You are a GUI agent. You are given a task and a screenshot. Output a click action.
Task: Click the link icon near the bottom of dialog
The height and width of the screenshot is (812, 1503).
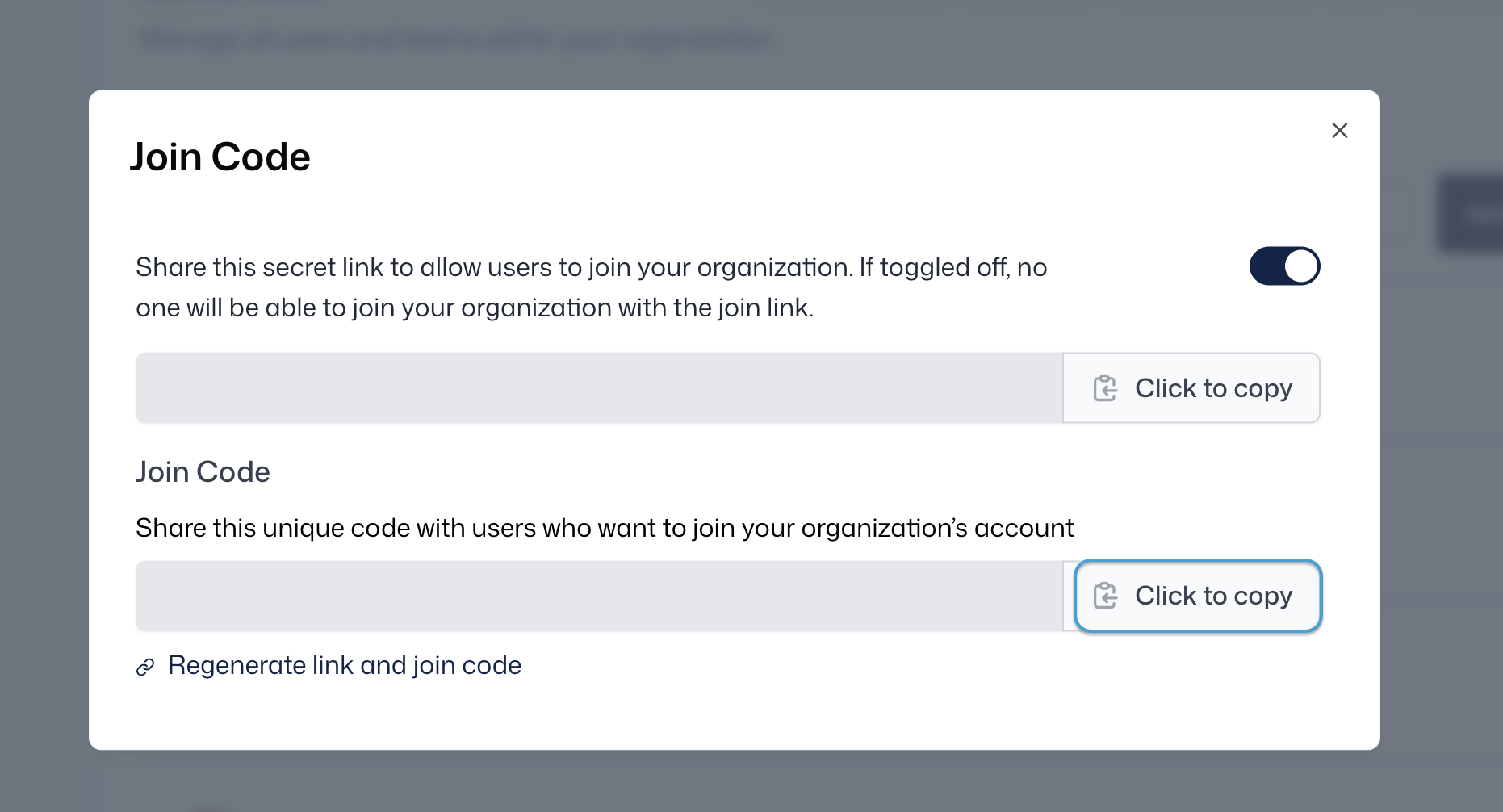pos(145,666)
